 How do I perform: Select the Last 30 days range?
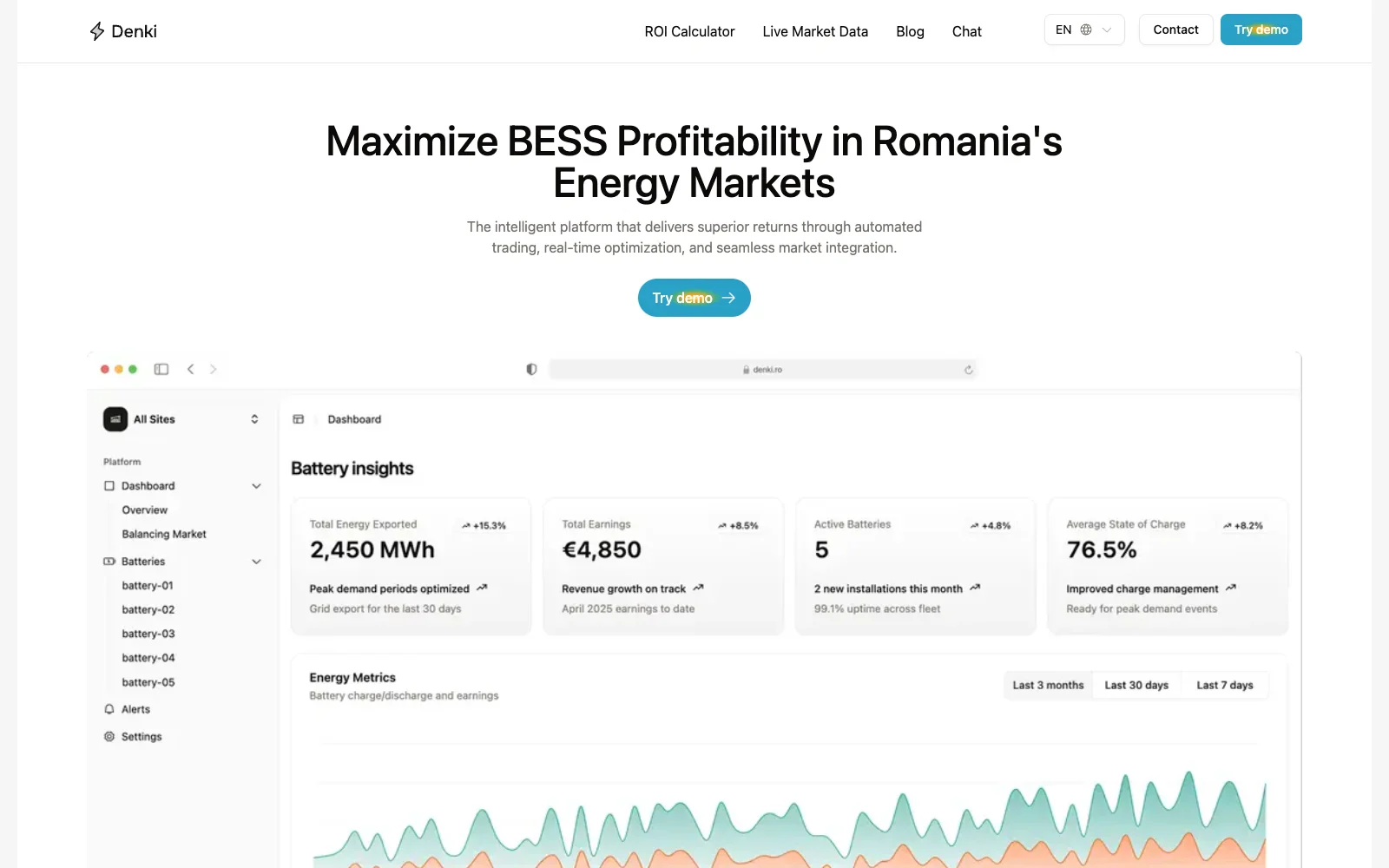[1136, 685]
